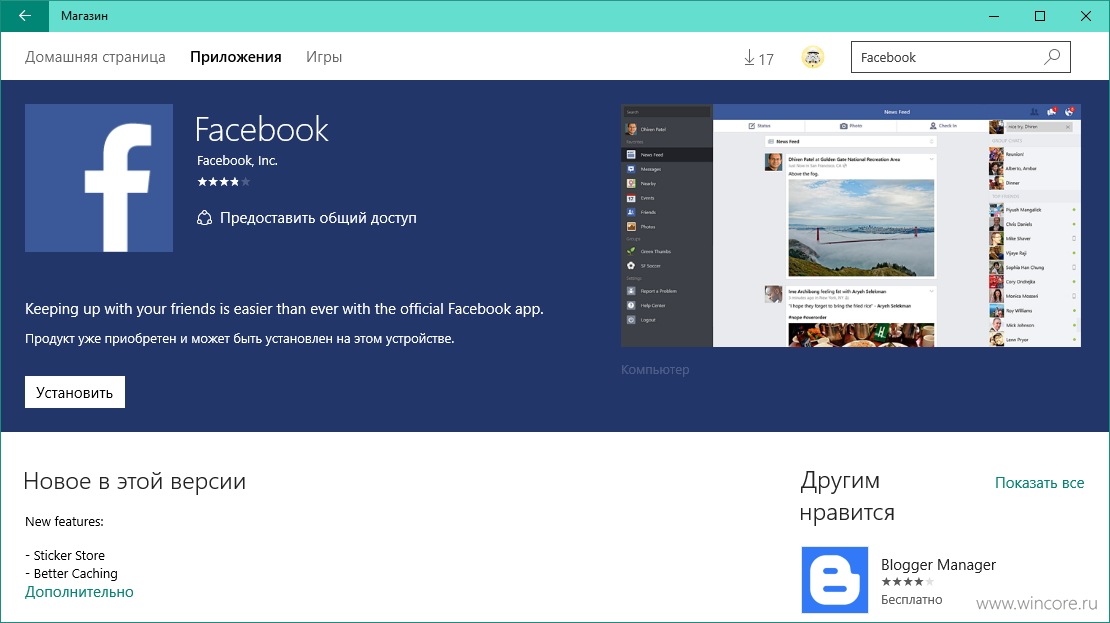1110x623 pixels.
Task: Open the Blogger Manager app icon
Action: 835,580
